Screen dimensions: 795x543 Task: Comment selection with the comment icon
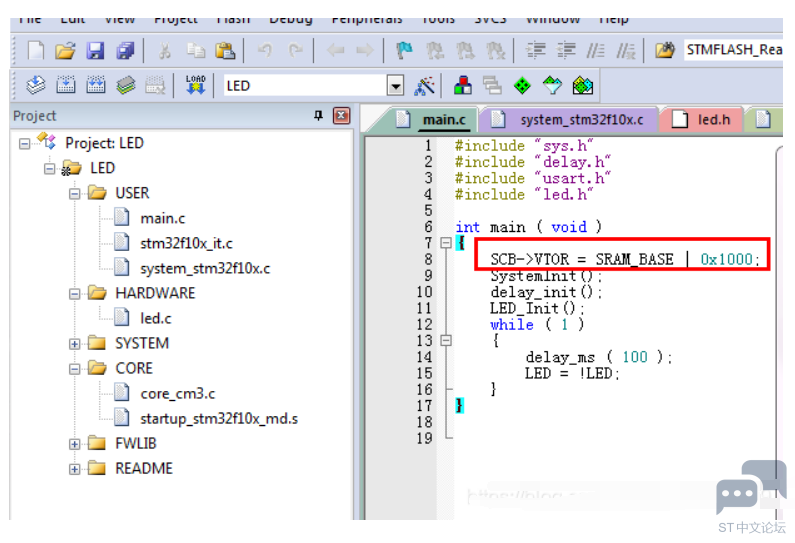[x=596, y=51]
